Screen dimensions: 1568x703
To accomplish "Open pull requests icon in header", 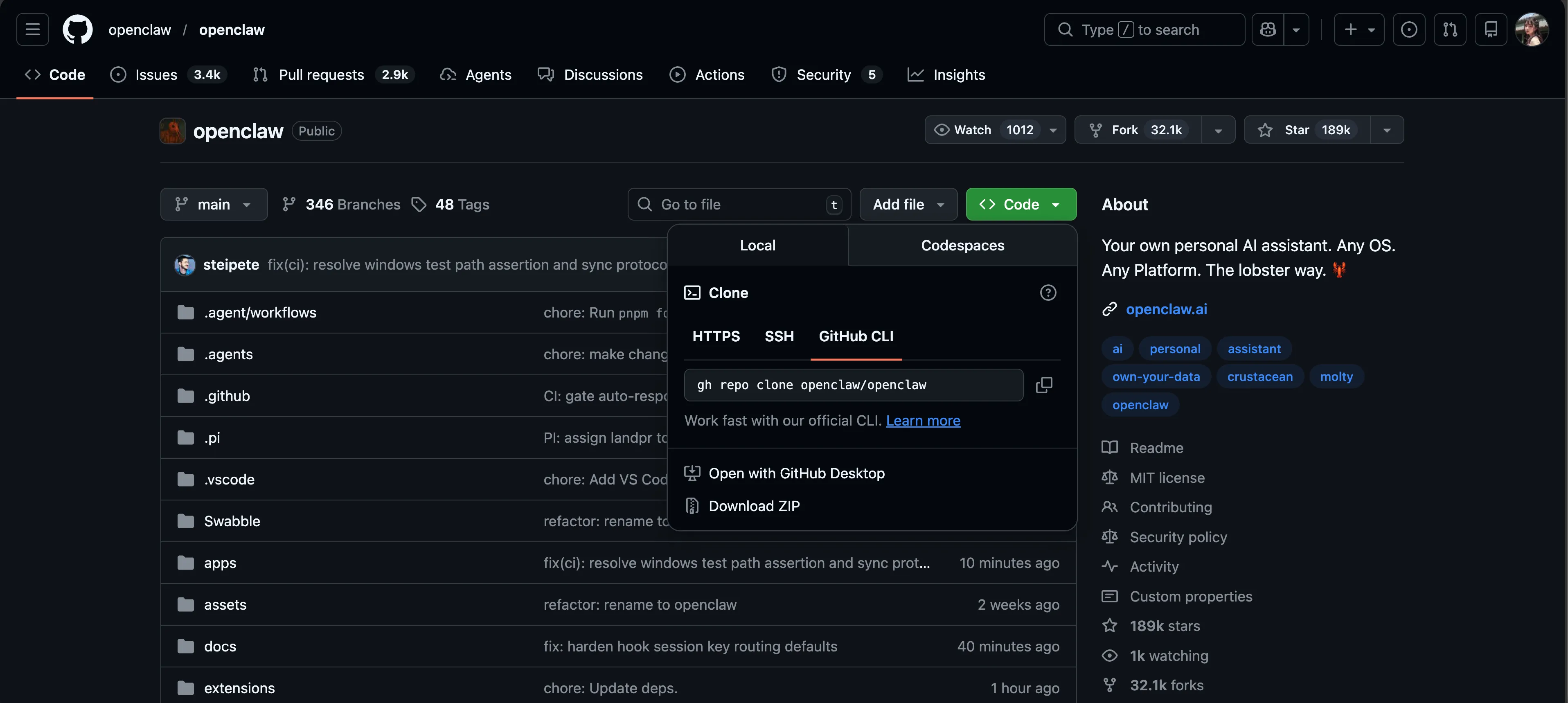I will pyautogui.click(x=1450, y=29).
